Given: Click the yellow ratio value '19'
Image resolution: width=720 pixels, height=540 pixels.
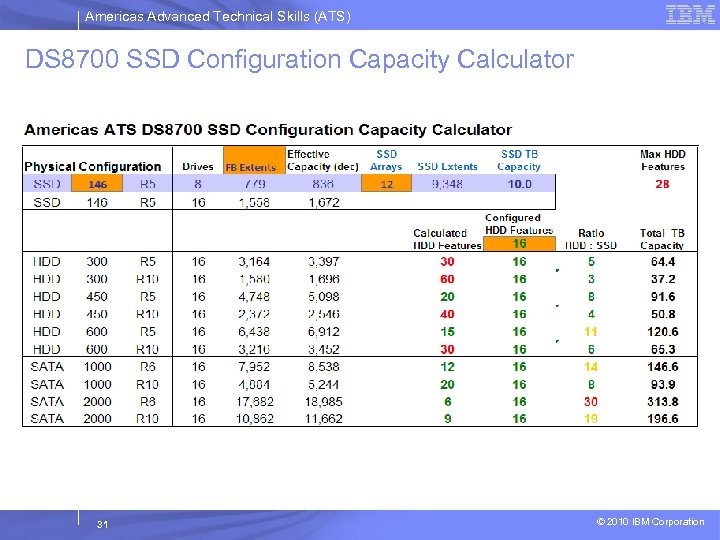Looking at the screenshot, I should point(591,419).
